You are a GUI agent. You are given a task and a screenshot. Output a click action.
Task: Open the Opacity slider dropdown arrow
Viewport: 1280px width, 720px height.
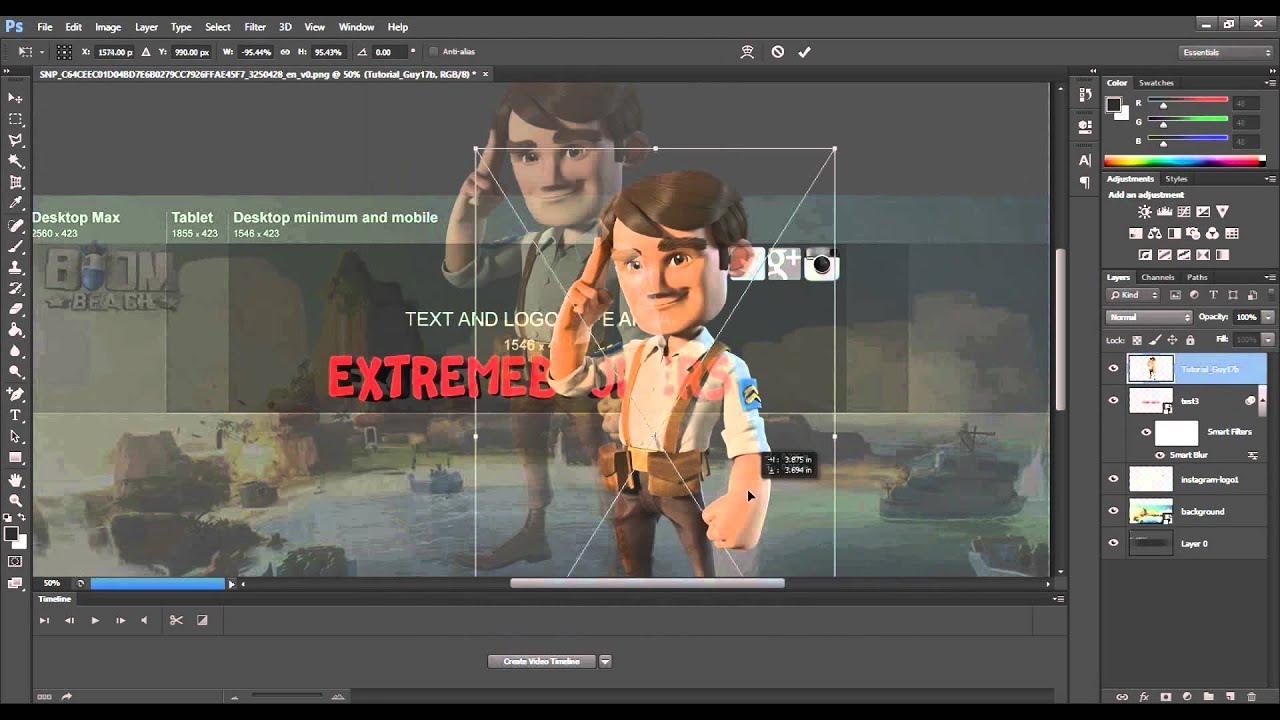coord(1268,317)
